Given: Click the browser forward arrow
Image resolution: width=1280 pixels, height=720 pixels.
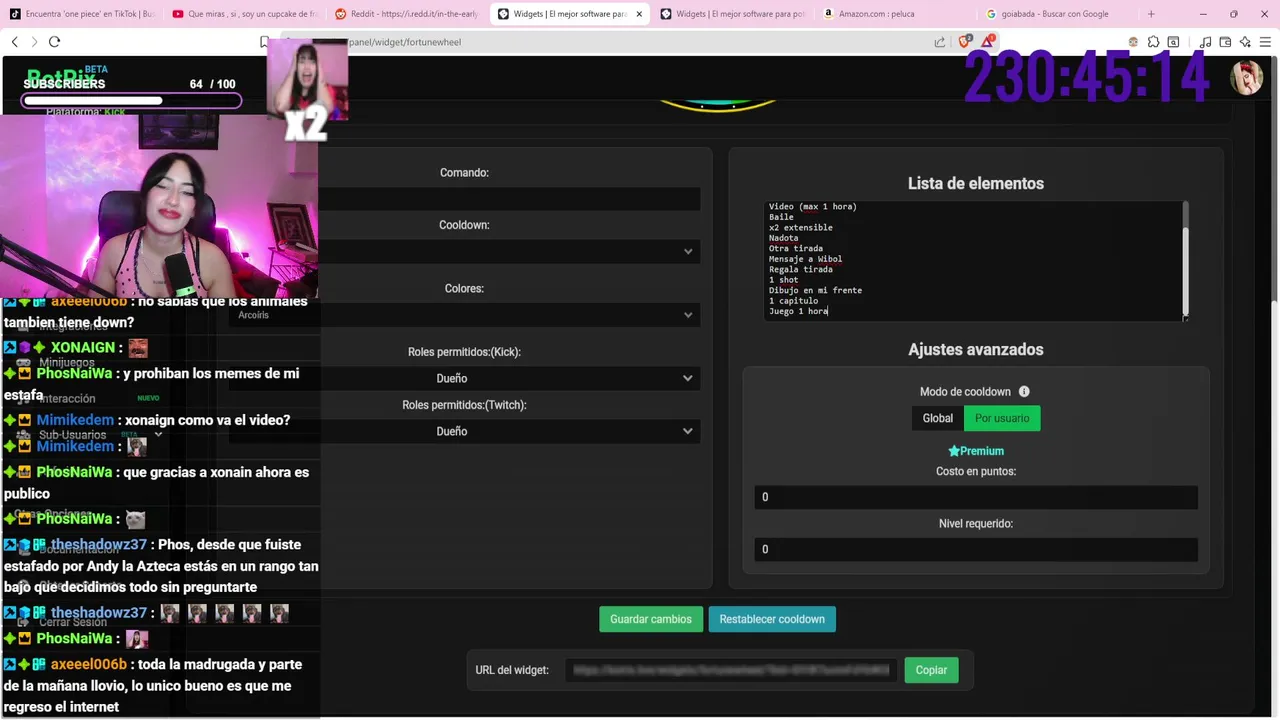Looking at the screenshot, I should pyautogui.click(x=34, y=42).
